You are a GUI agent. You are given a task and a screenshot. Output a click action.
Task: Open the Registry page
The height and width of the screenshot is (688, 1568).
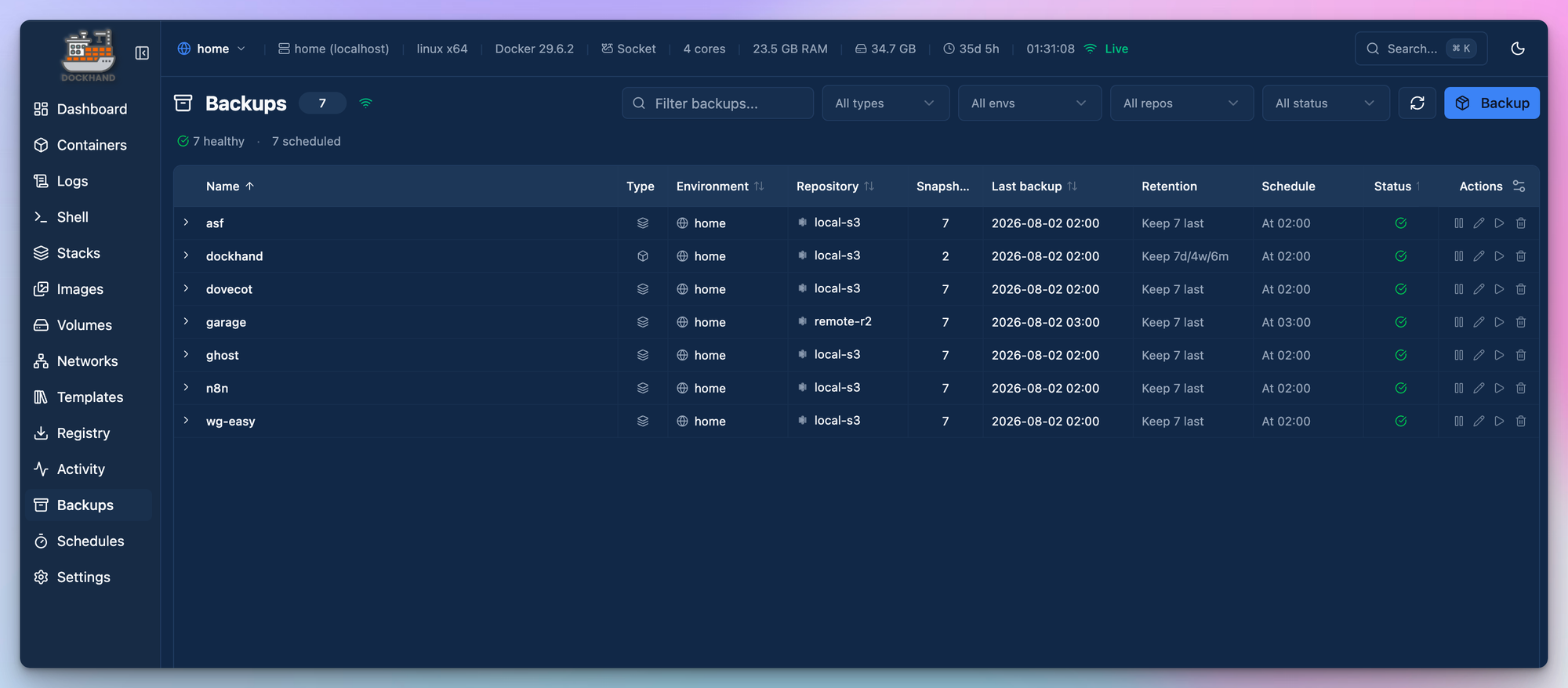89,433
